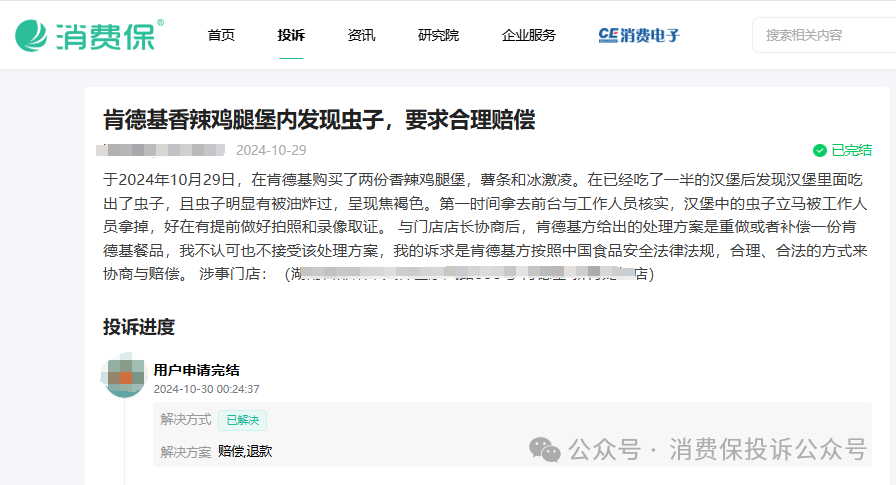Image resolution: width=896 pixels, height=485 pixels.
Task: Click the CE消费电子 logo link
Action: (639, 35)
